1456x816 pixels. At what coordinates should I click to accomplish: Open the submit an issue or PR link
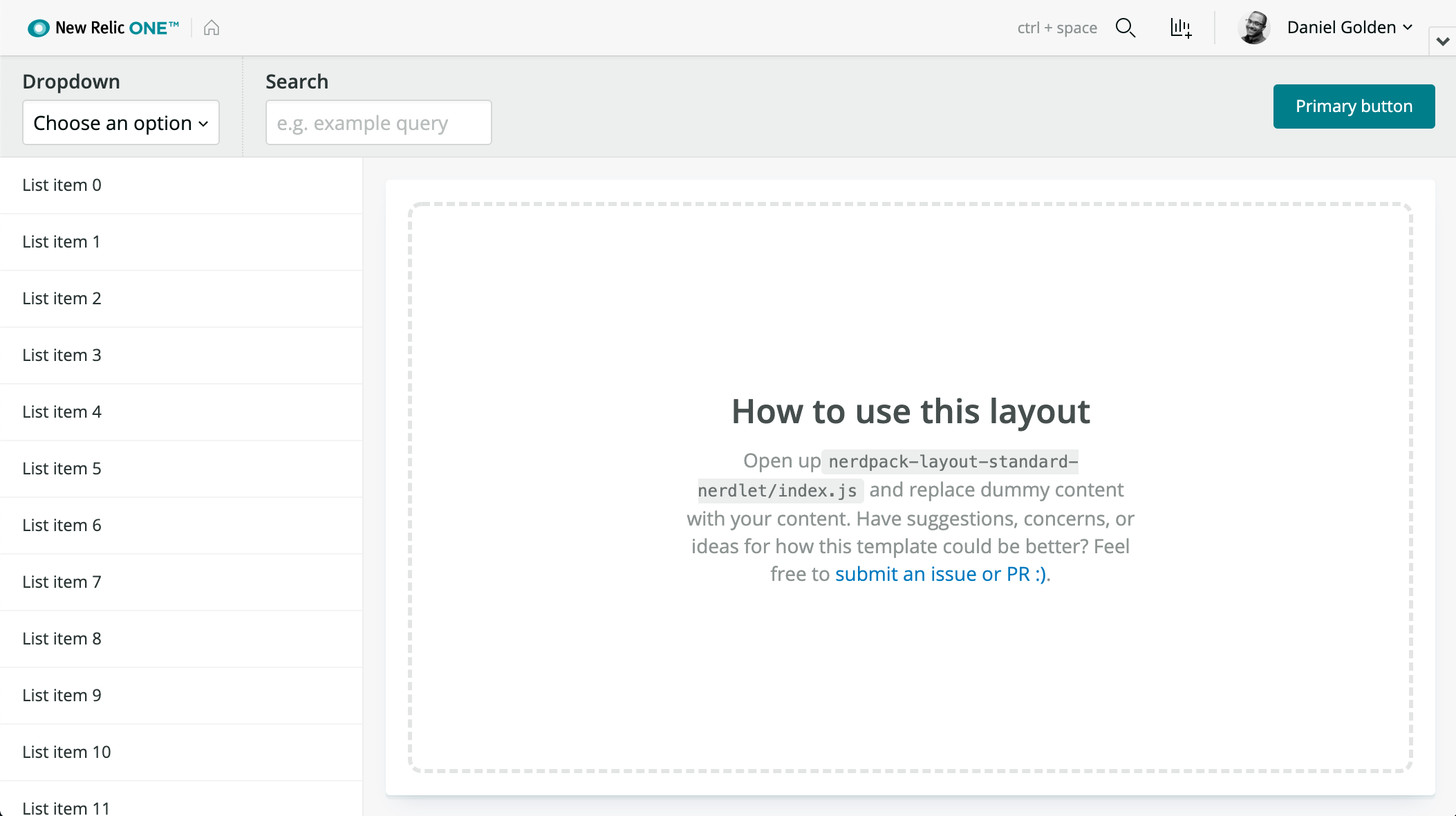pos(940,574)
